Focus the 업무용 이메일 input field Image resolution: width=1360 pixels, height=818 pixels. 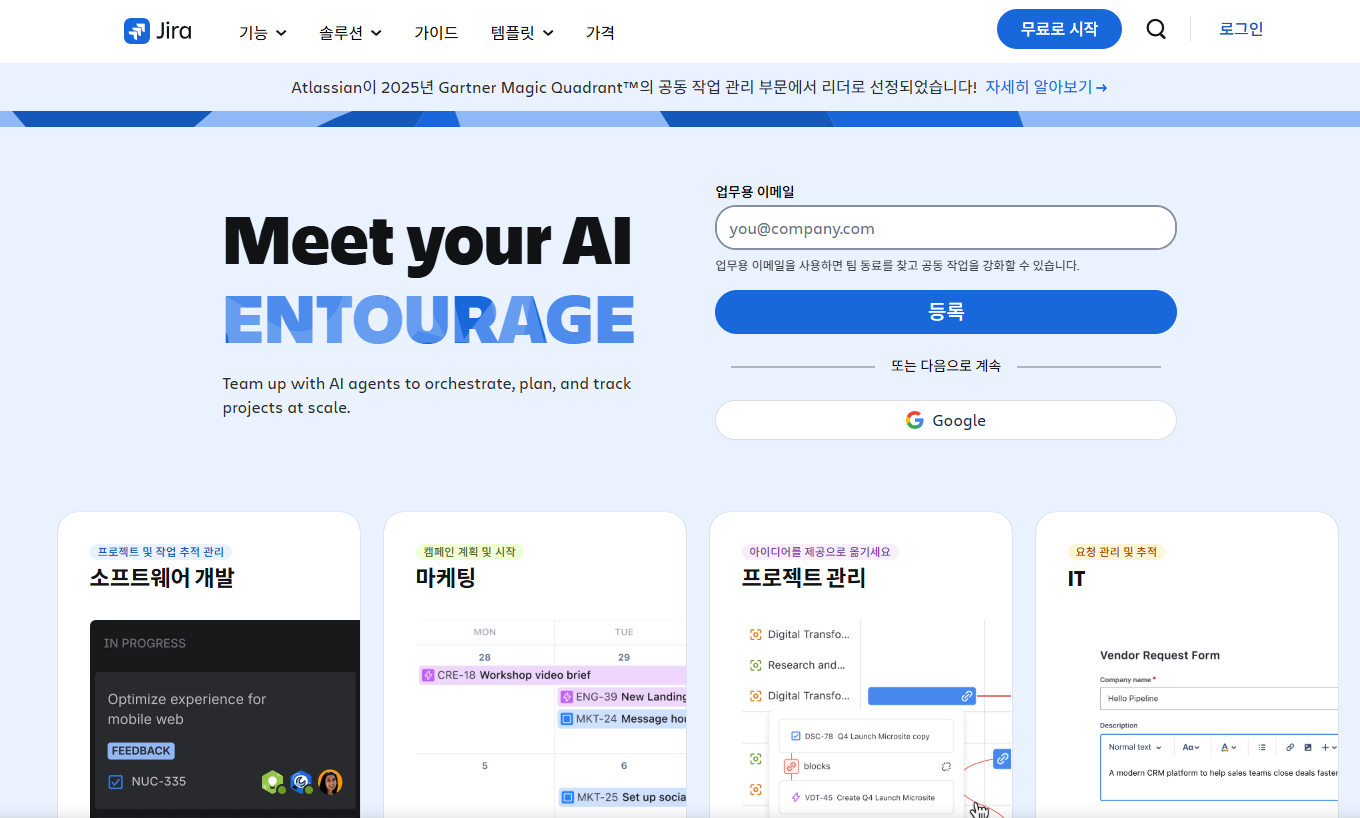pos(945,228)
